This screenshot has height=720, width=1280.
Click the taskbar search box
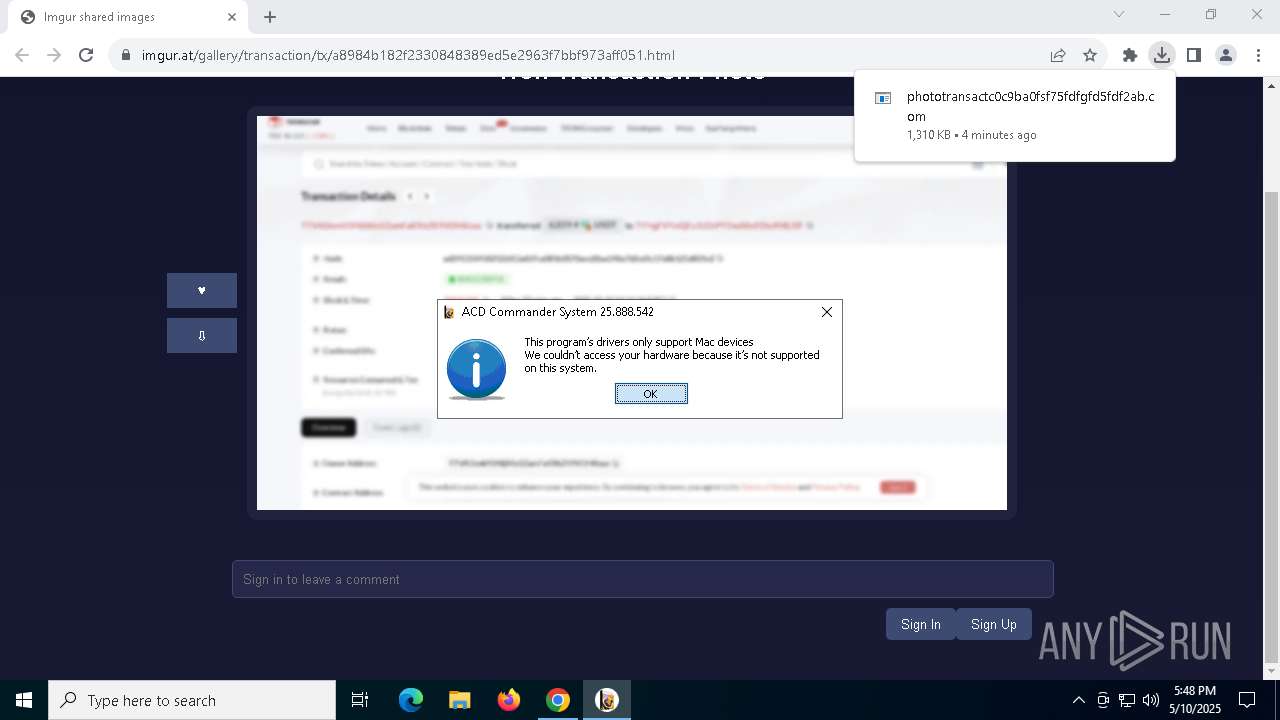tap(192, 700)
